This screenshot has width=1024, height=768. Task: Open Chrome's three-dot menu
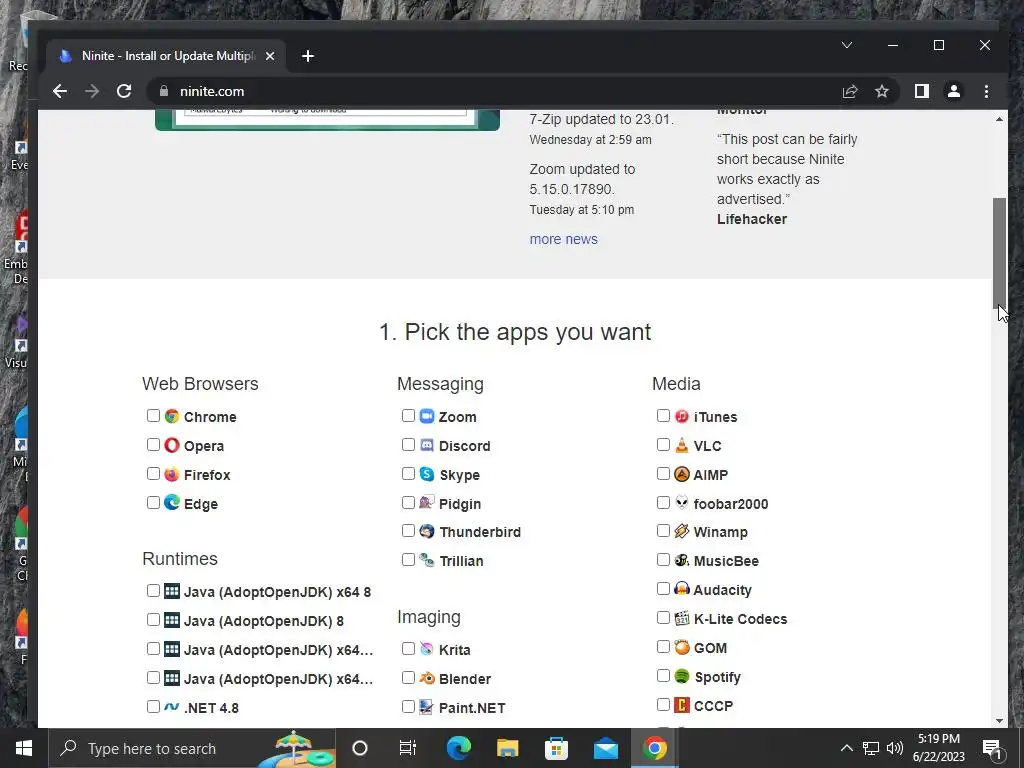[x=986, y=91]
